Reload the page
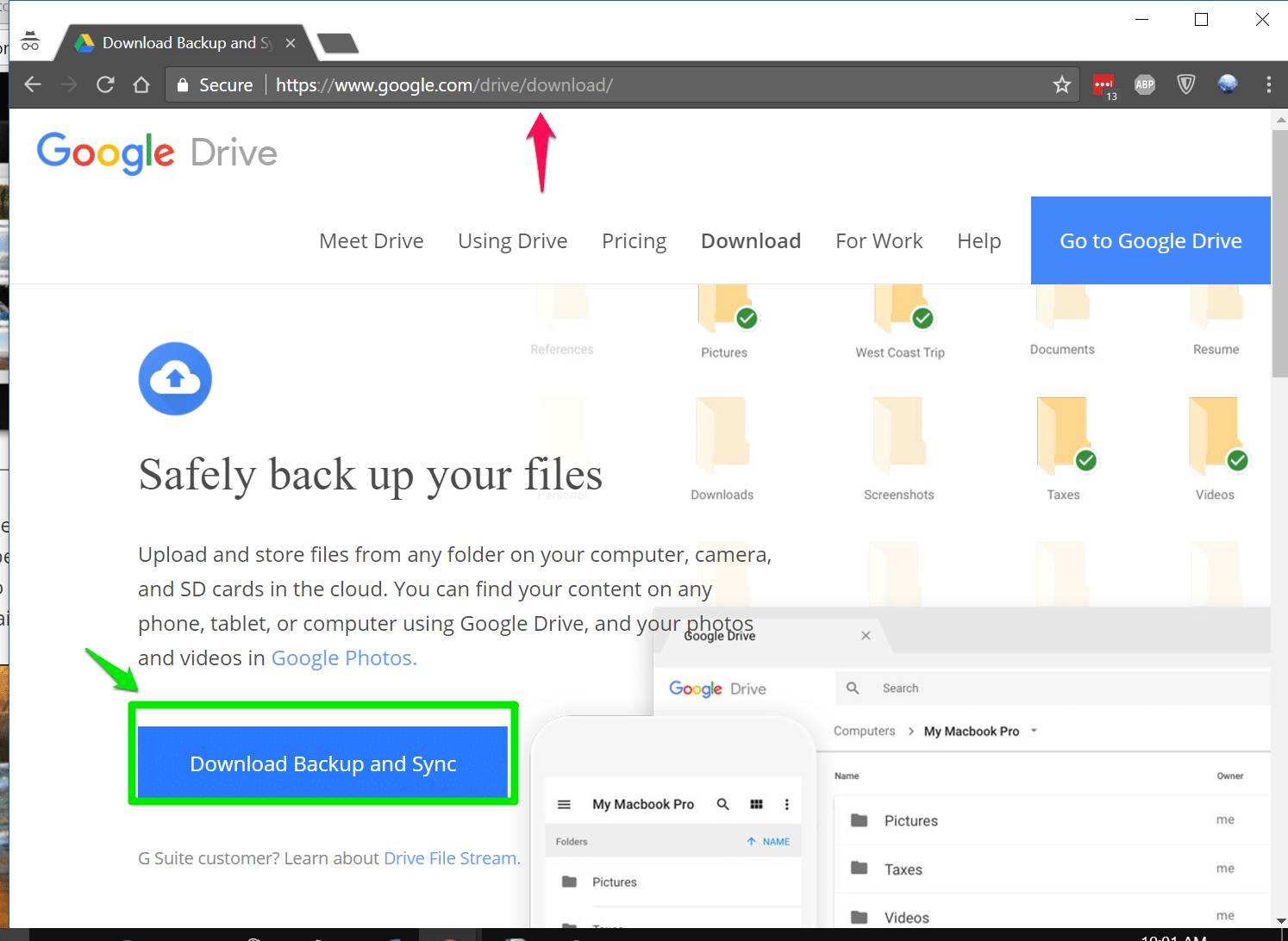The image size is (1288, 941). pos(105,84)
